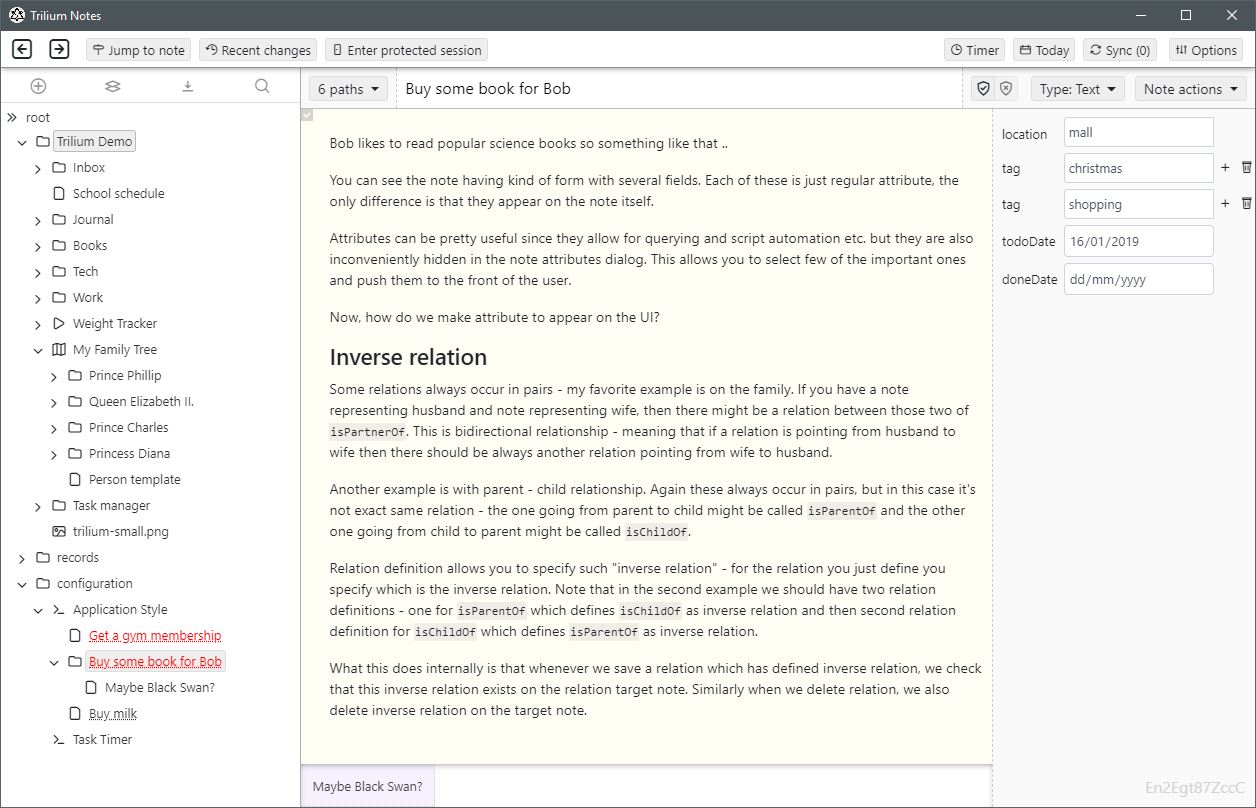Expand the Prince Phillip node

[54, 376]
